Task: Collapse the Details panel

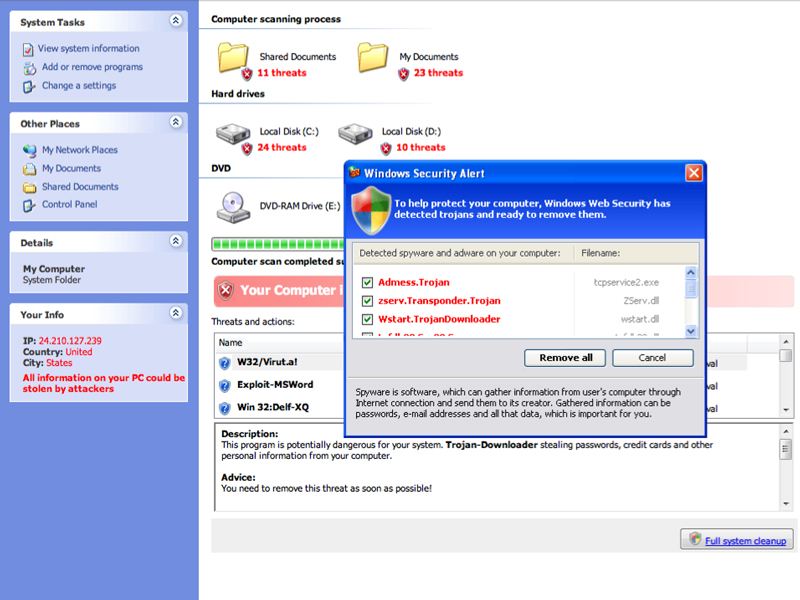Action: click(x=176, y=241)
